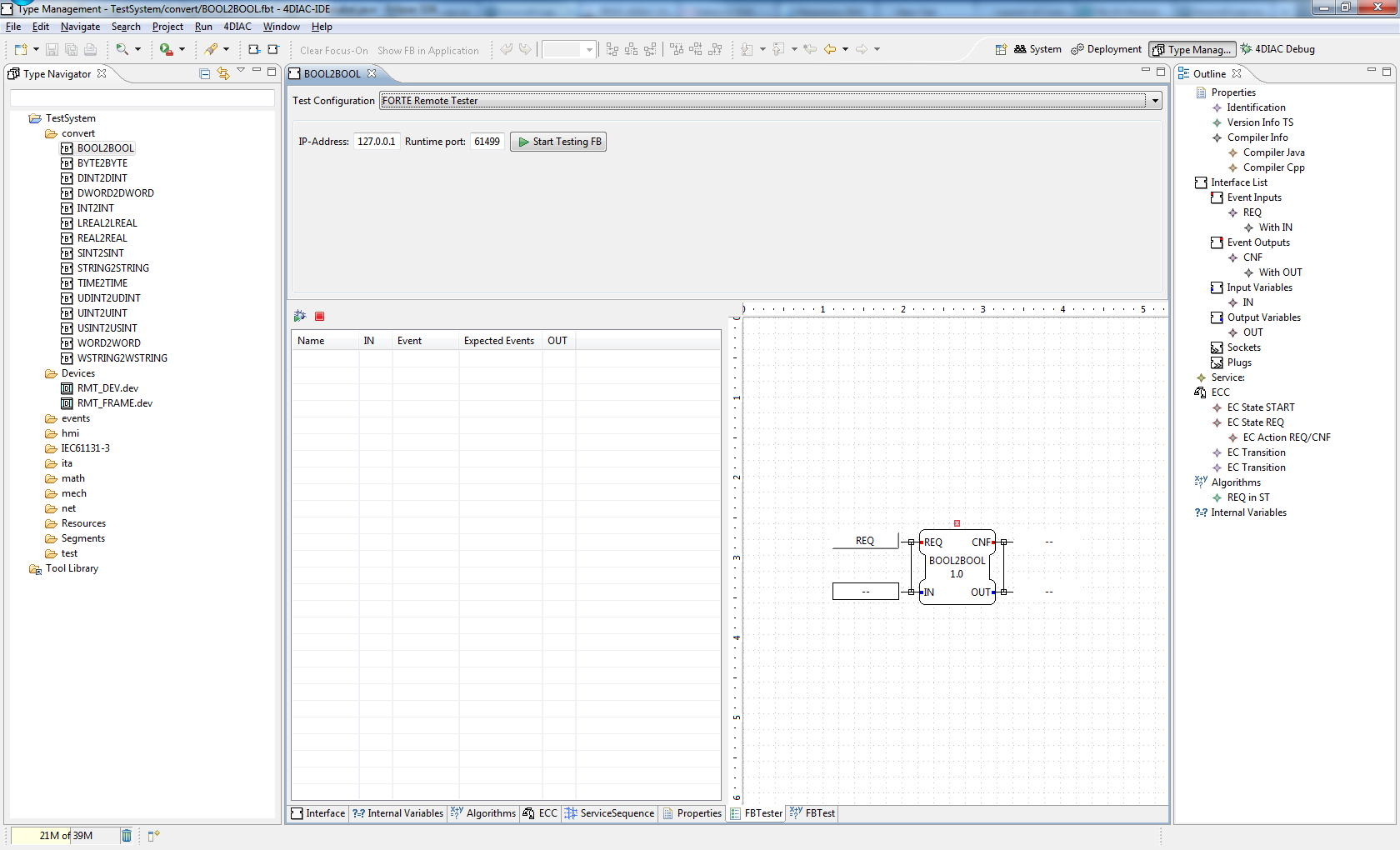Image resolution: width=1400 pixels, height=850 pixels.
Task: Close the Type Navigator view
Action: point(102,73)
